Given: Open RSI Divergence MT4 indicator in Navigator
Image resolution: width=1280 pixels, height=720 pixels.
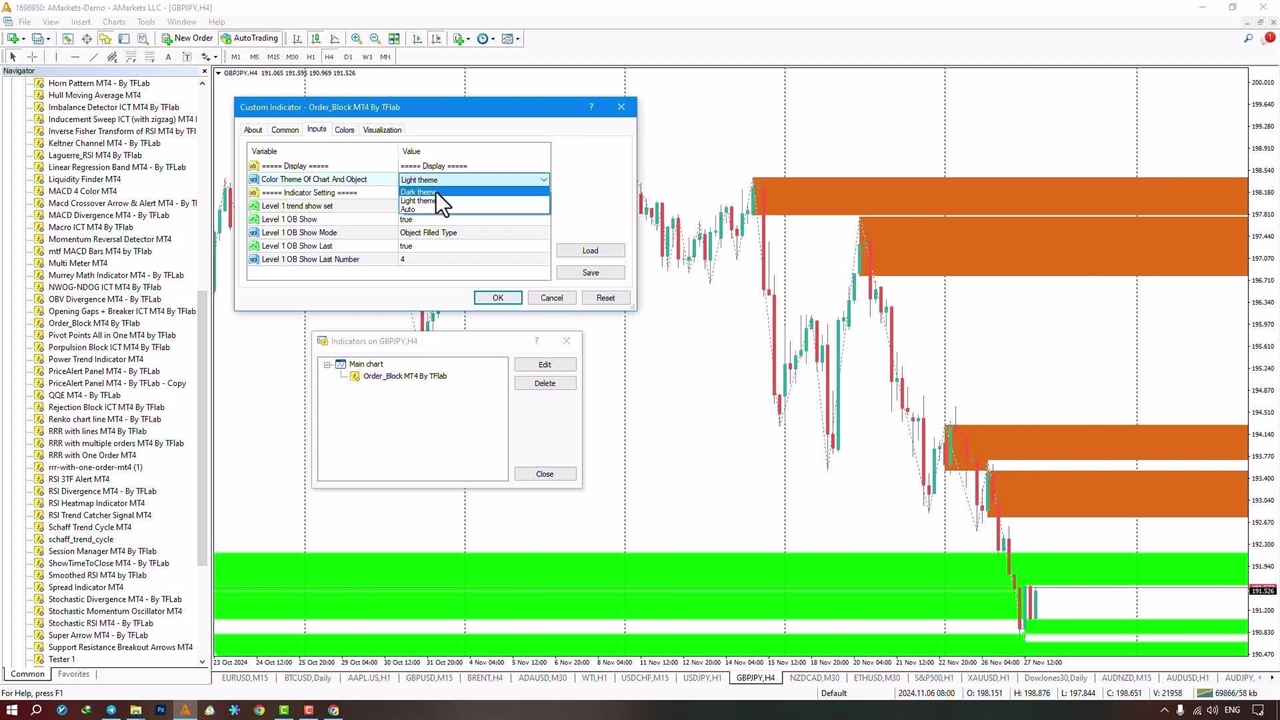Looking at the screenshot, I should click(102, 491).
